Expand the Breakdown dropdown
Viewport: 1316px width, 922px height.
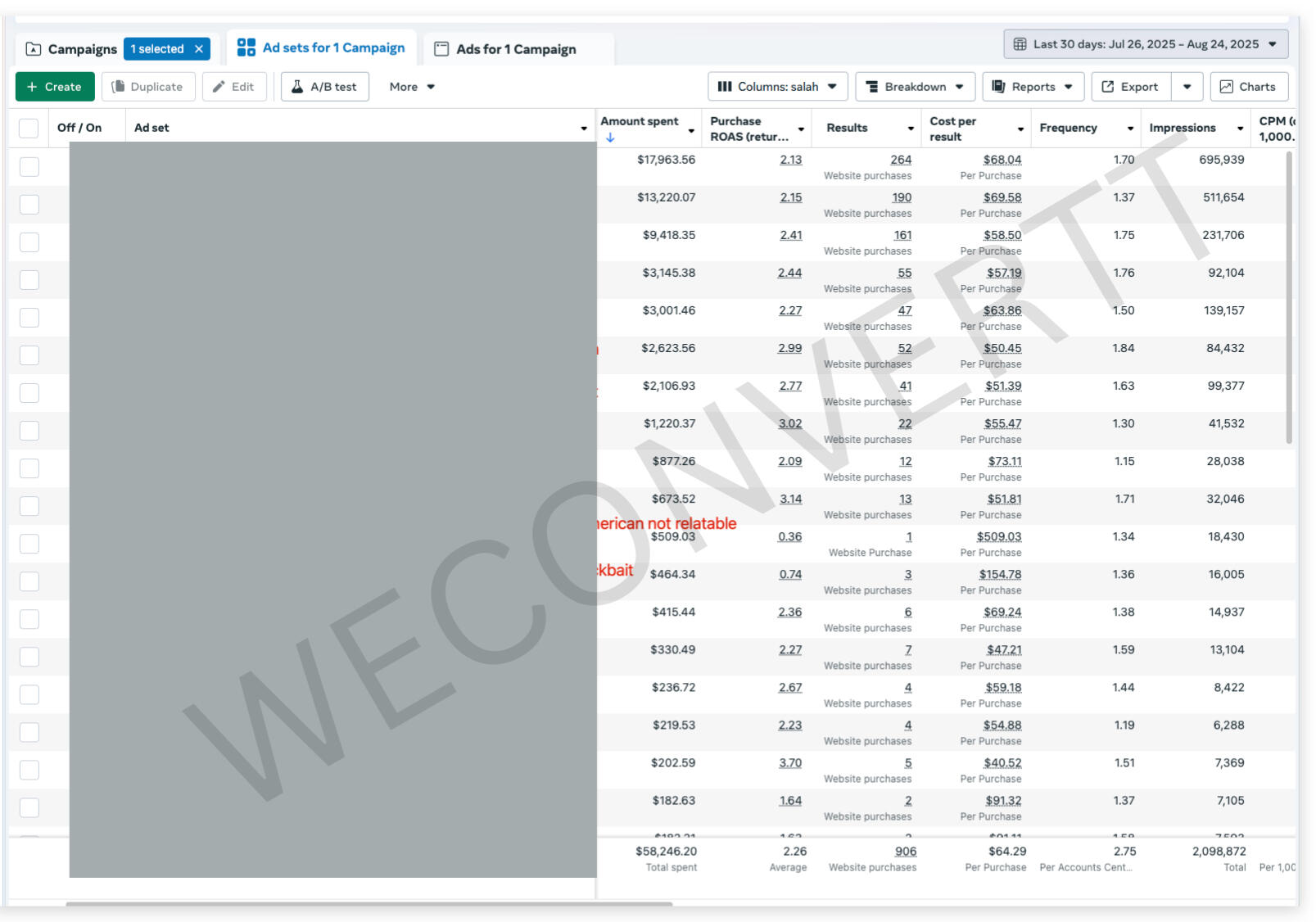tap(915, 87)
